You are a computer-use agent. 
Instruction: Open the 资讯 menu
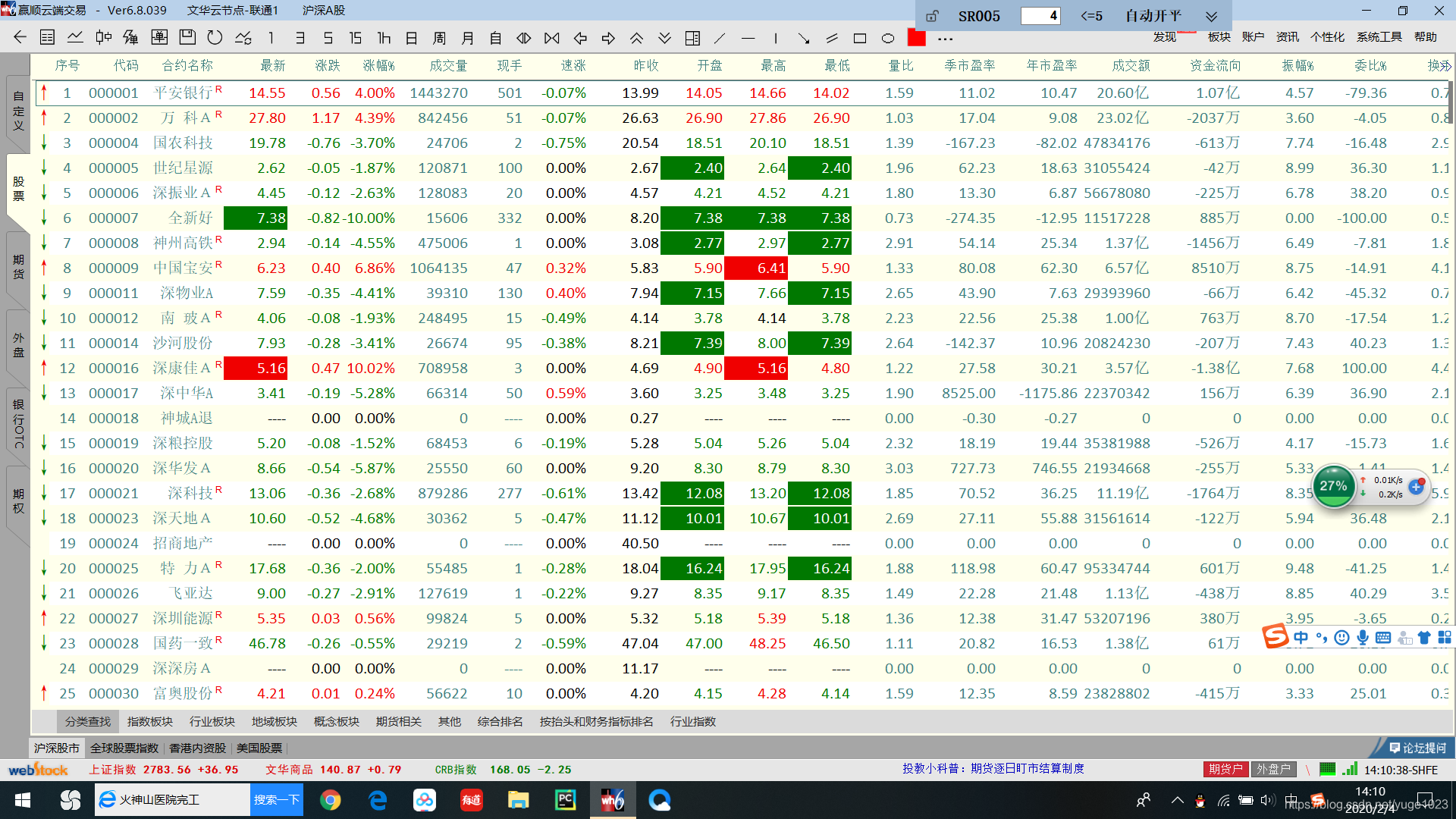point(1287,36)
